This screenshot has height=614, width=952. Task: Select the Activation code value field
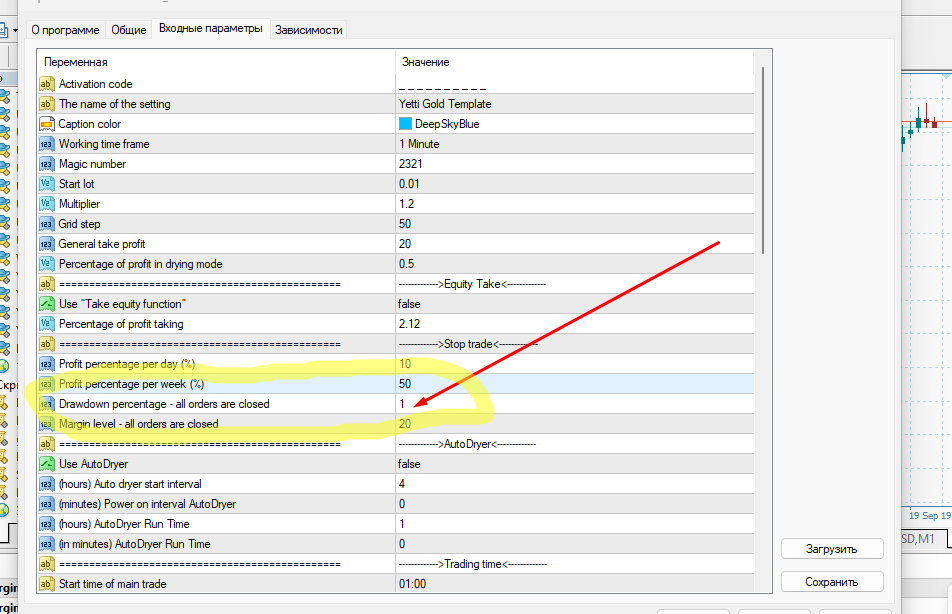coord(574,84)
